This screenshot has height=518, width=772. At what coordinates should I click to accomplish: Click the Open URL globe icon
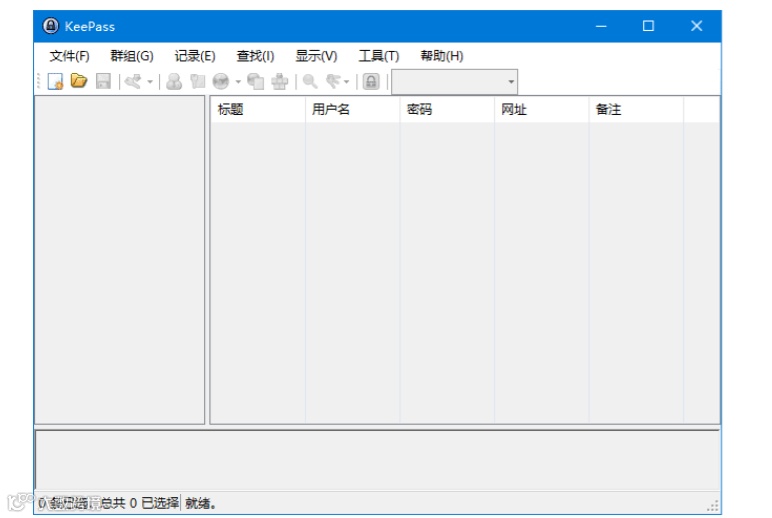coord(221,81)
